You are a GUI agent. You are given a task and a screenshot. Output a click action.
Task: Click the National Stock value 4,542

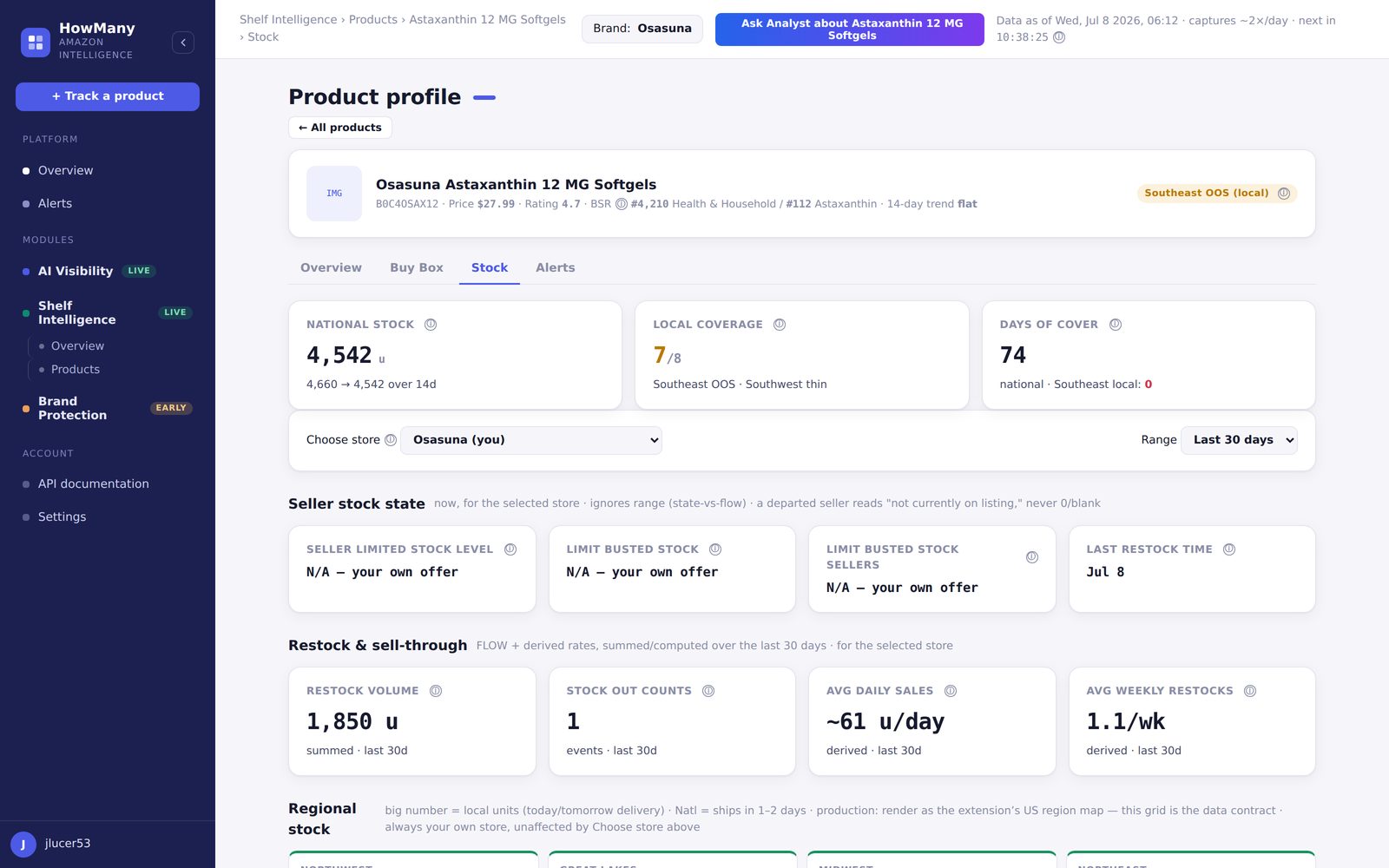pyautogui.click(x=339, y=355)
